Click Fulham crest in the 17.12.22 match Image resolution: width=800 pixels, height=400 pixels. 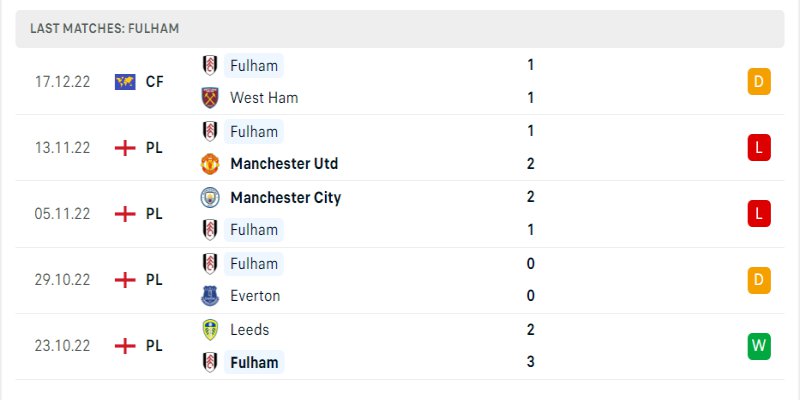click(x=209, y=65)
